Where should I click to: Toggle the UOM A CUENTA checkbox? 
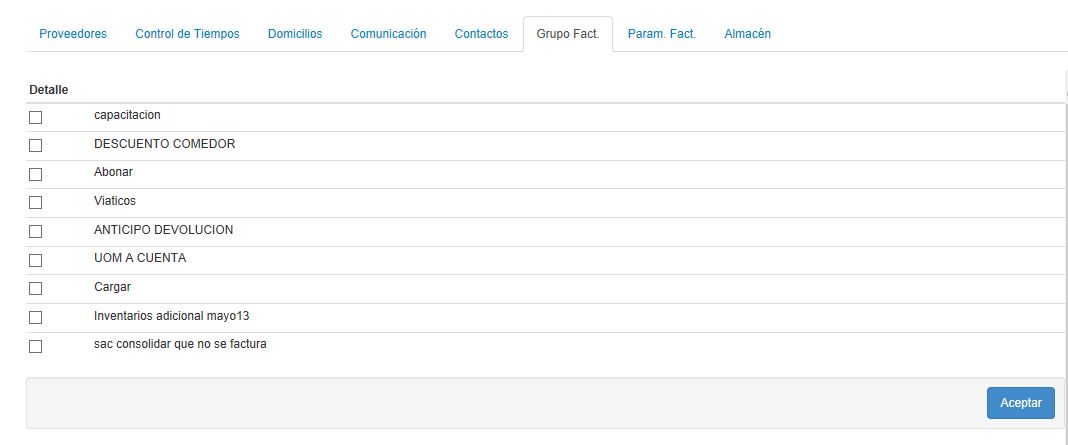pos(36,260)
